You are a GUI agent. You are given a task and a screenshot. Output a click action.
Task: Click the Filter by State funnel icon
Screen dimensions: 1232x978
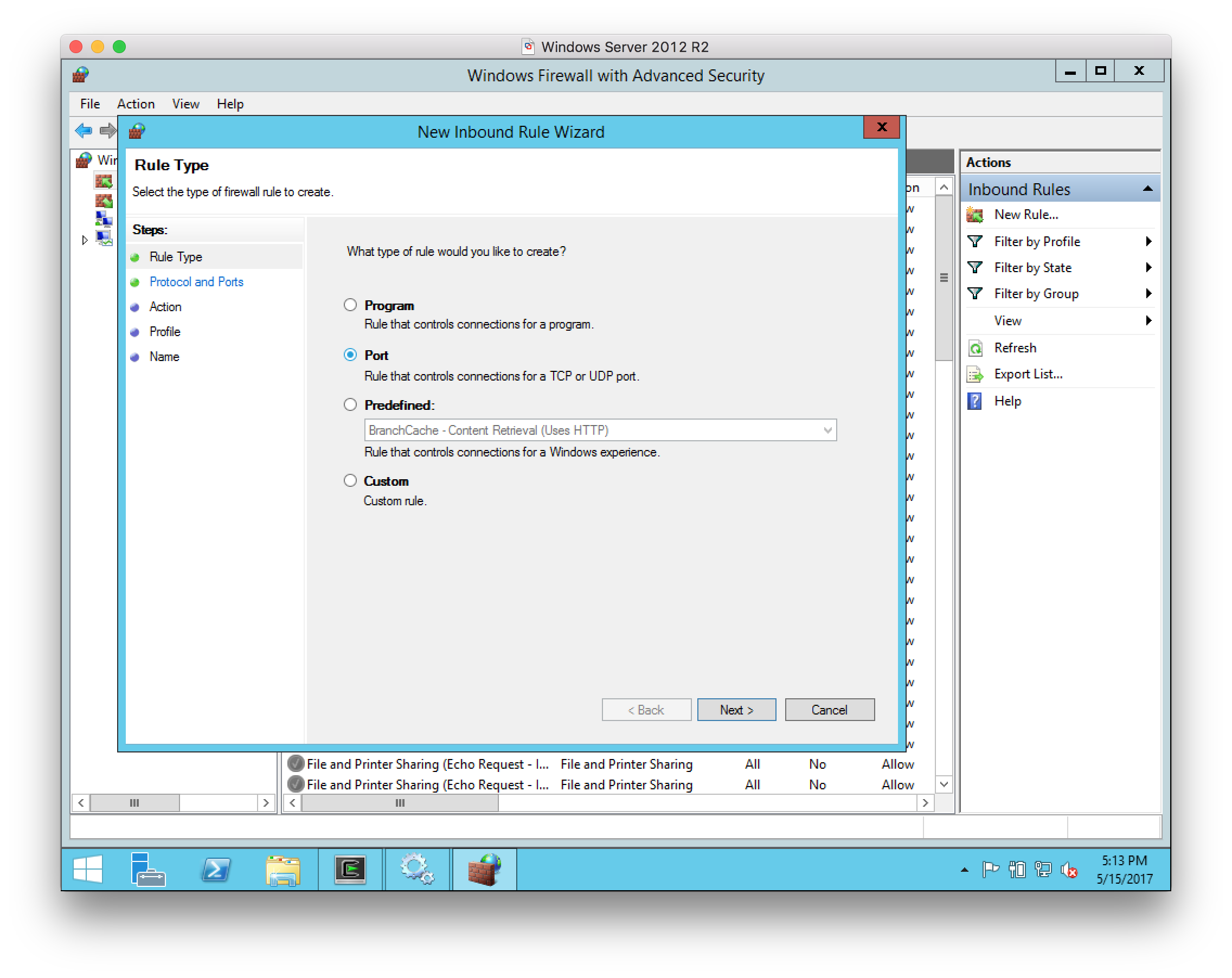[975, 267]
